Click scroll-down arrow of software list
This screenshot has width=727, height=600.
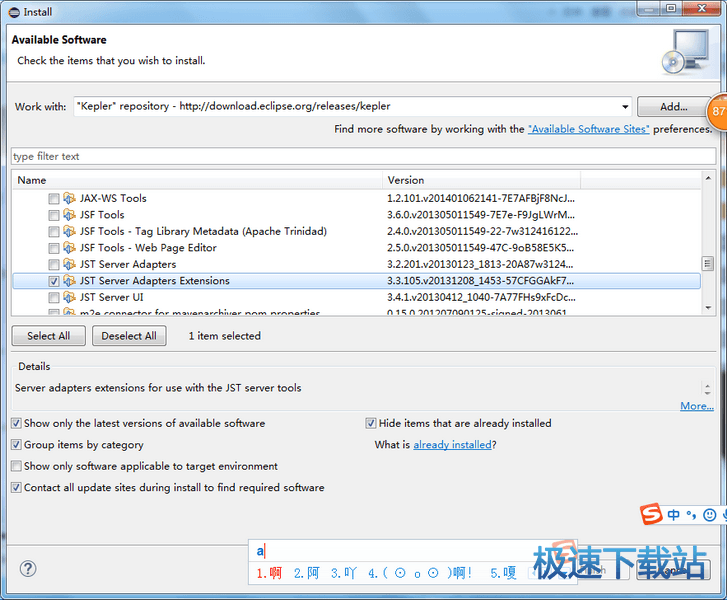click(708, 308)
